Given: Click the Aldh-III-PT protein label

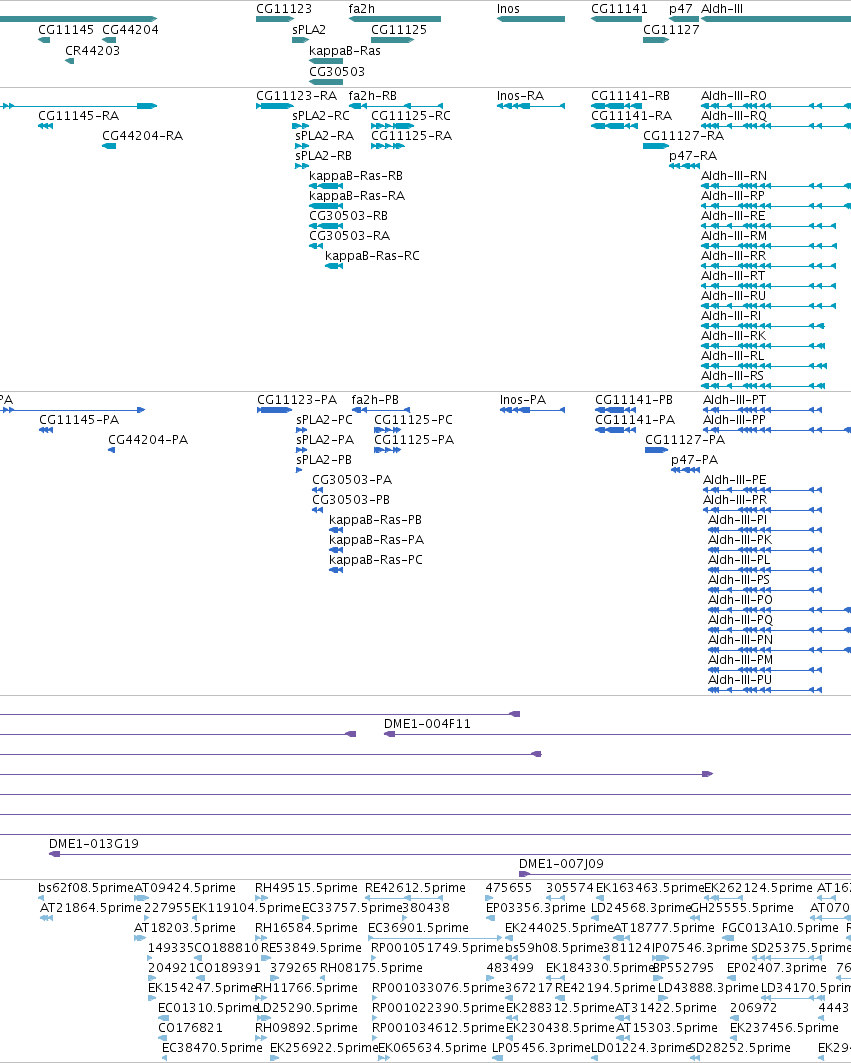Looking at the screenshot, I should pos(734,400).
